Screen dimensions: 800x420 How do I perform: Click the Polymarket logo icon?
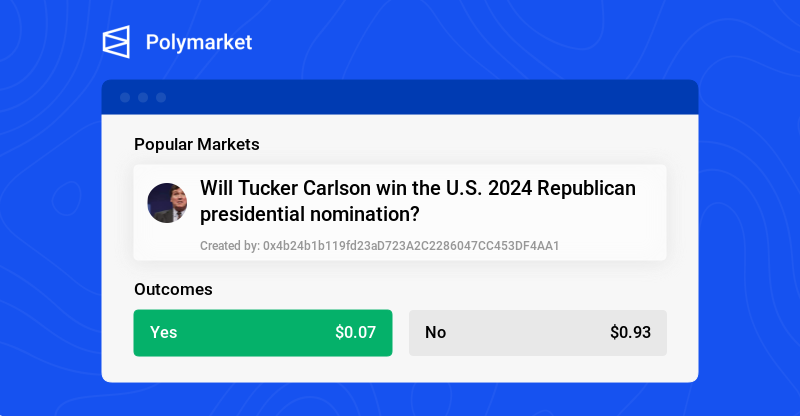pyautogui.click(x=116, y=42)
